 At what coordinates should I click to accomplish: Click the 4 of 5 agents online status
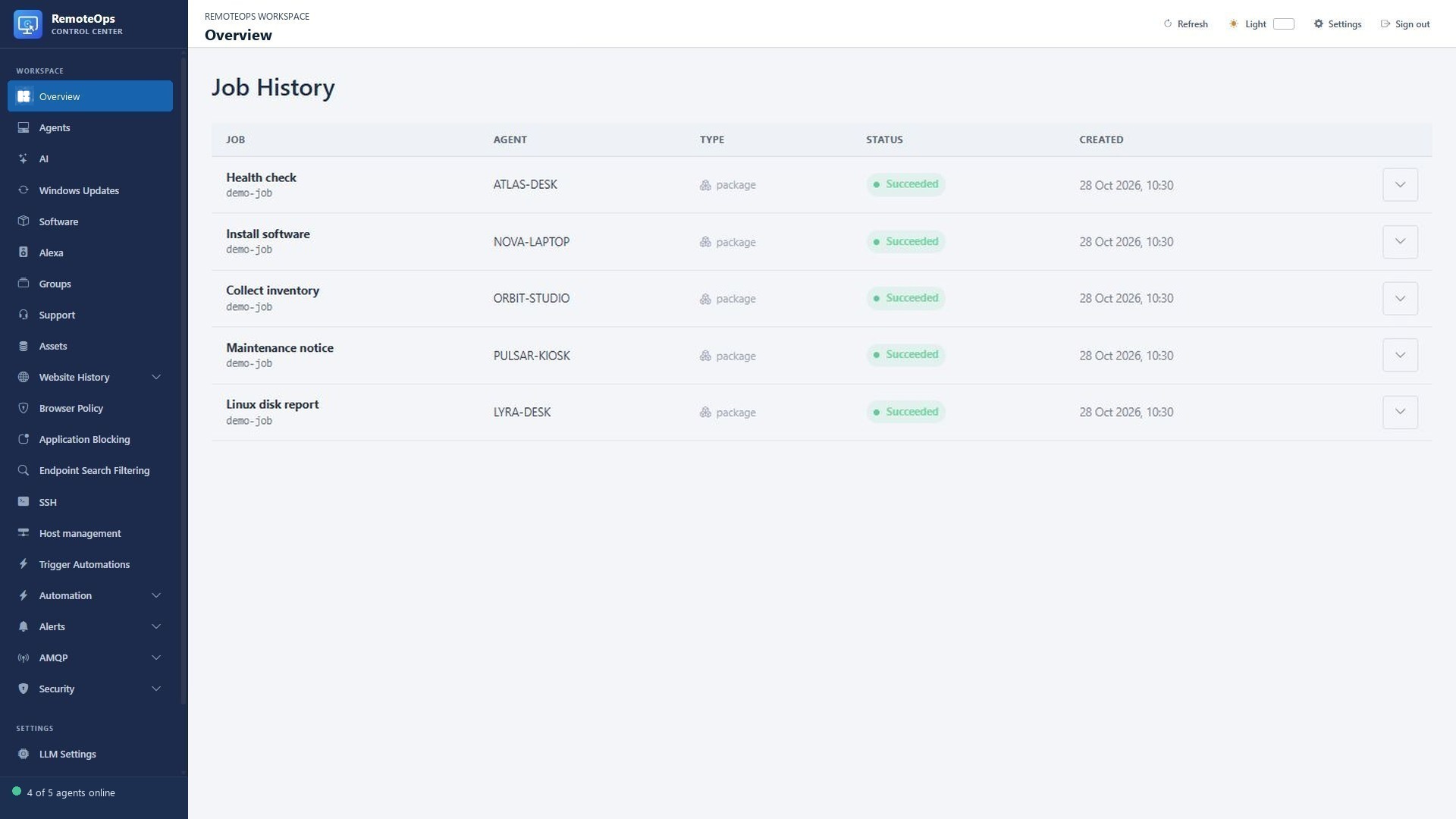click(x=64, y=792)
